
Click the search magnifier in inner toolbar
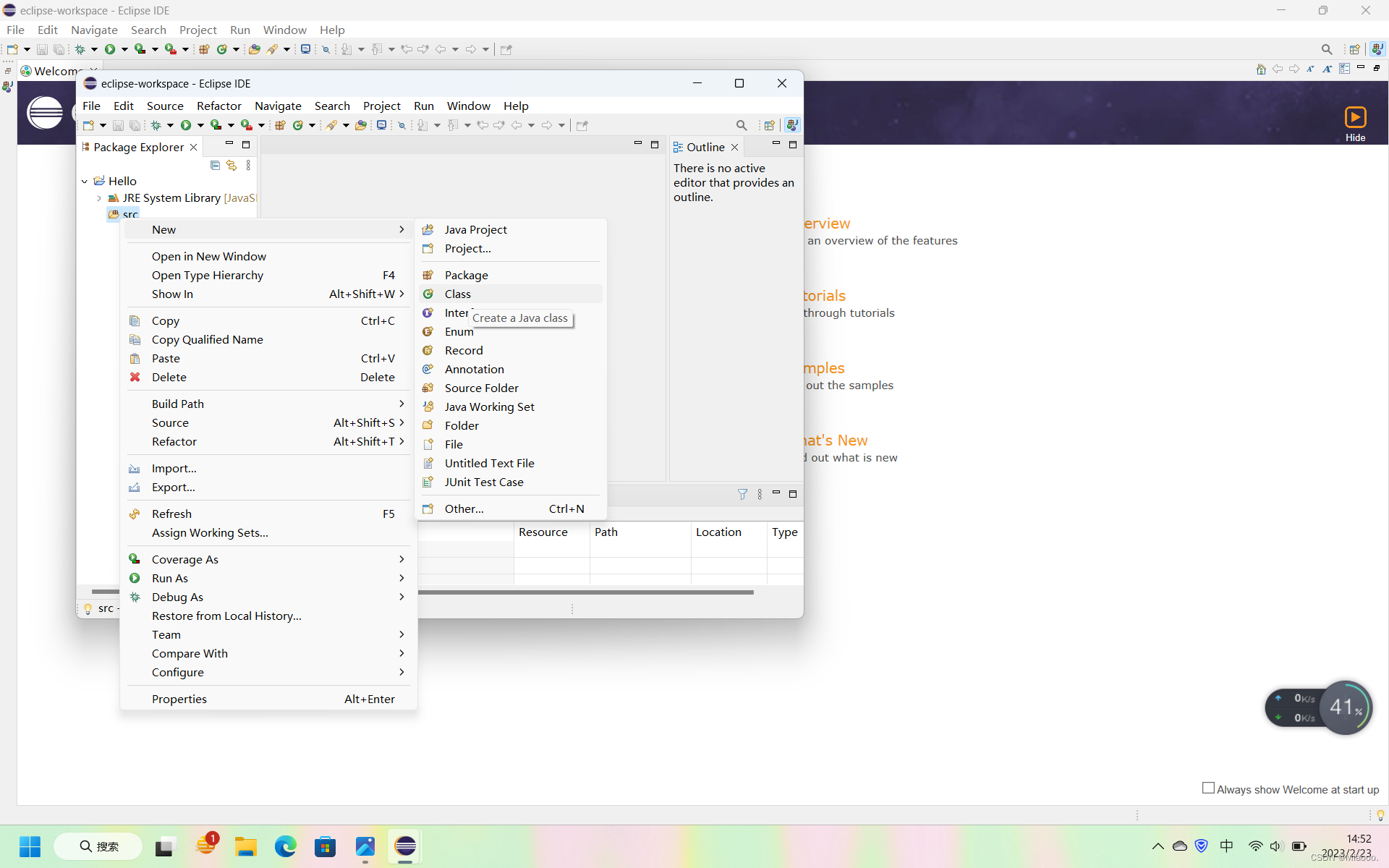[x=741, y=125]
